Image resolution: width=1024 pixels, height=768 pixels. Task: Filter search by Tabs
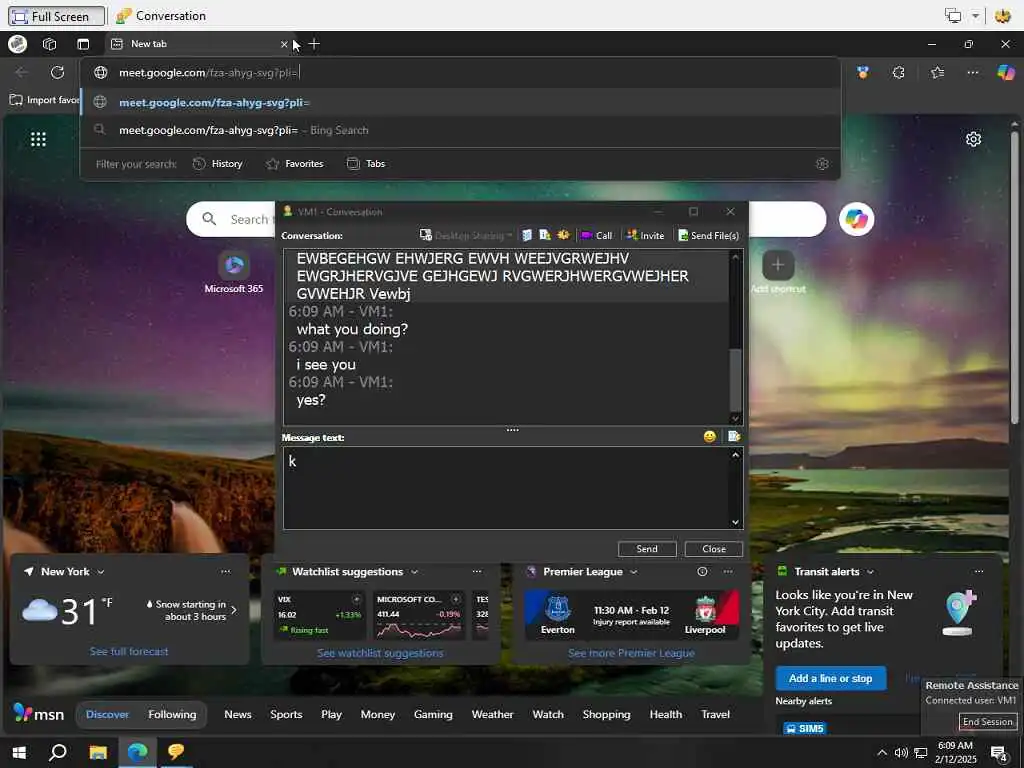(366, 164)
